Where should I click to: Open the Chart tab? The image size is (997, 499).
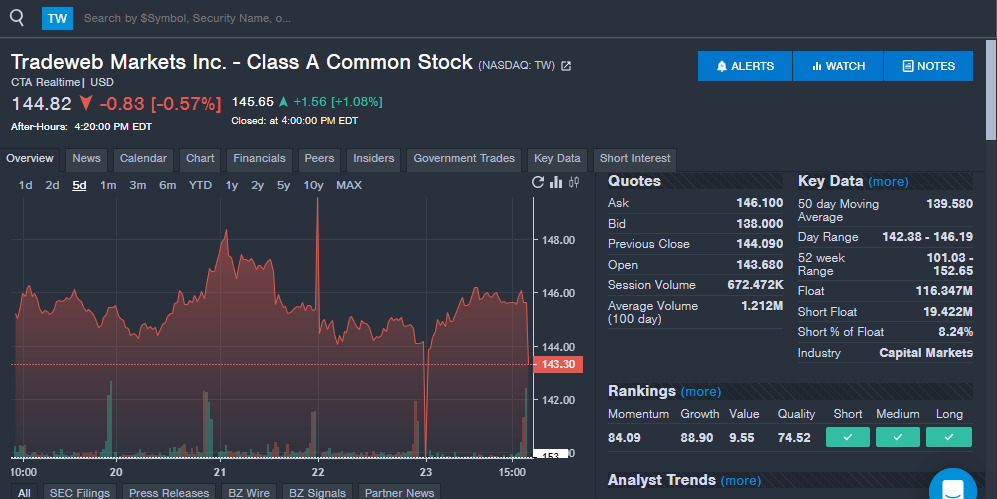coord(200,159)
